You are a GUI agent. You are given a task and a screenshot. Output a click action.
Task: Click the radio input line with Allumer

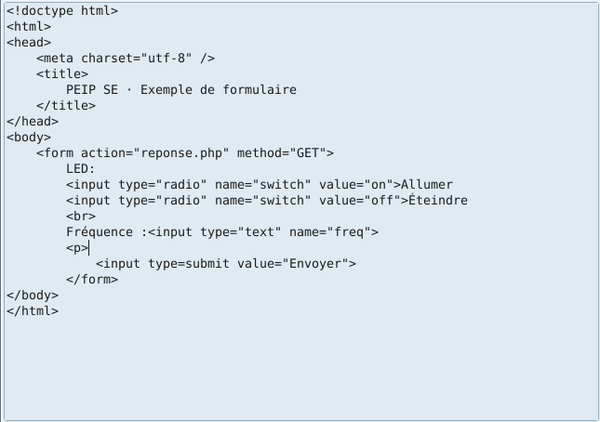coord(259,185)
